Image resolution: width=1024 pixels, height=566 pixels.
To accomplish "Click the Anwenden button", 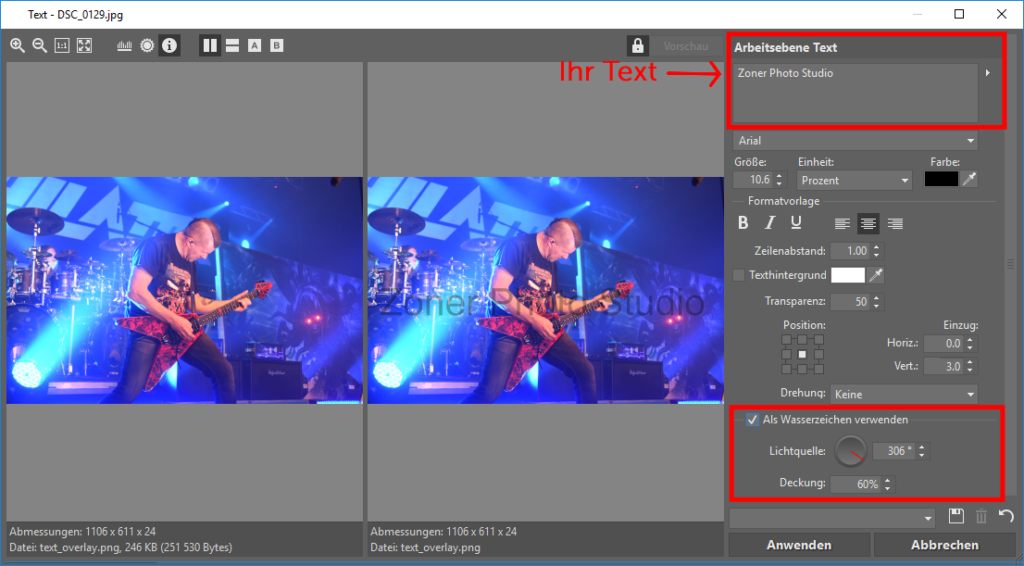I will tap(799, 545).
